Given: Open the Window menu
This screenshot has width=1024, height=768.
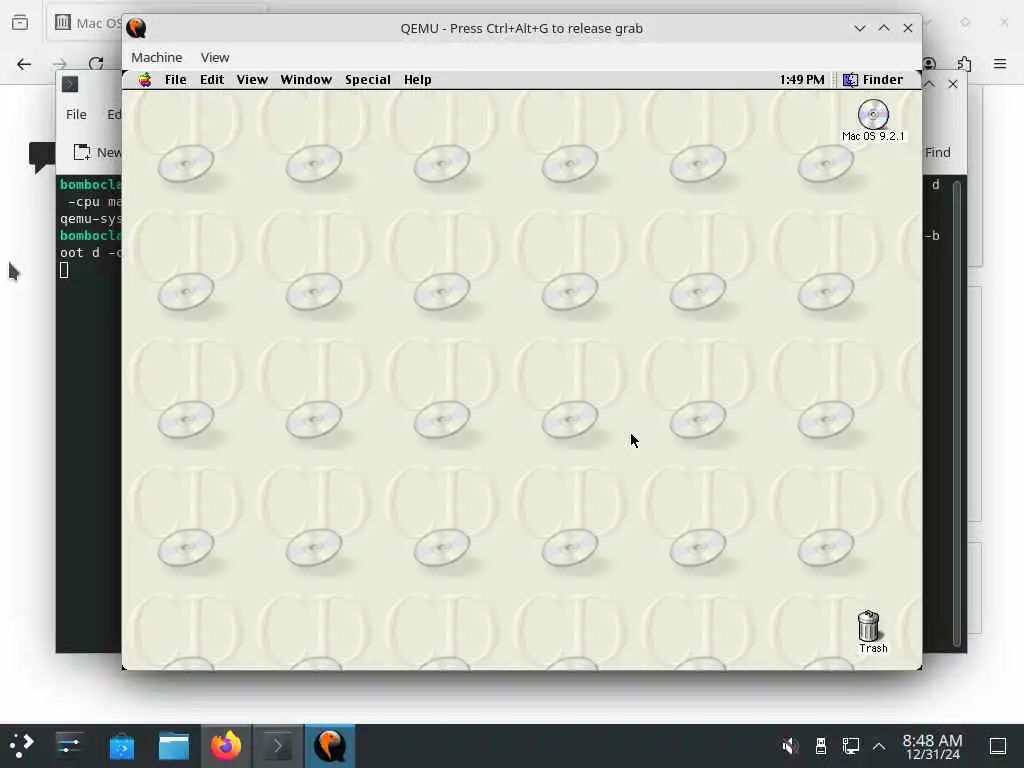Looking at the screenshot, I should 306,80.
